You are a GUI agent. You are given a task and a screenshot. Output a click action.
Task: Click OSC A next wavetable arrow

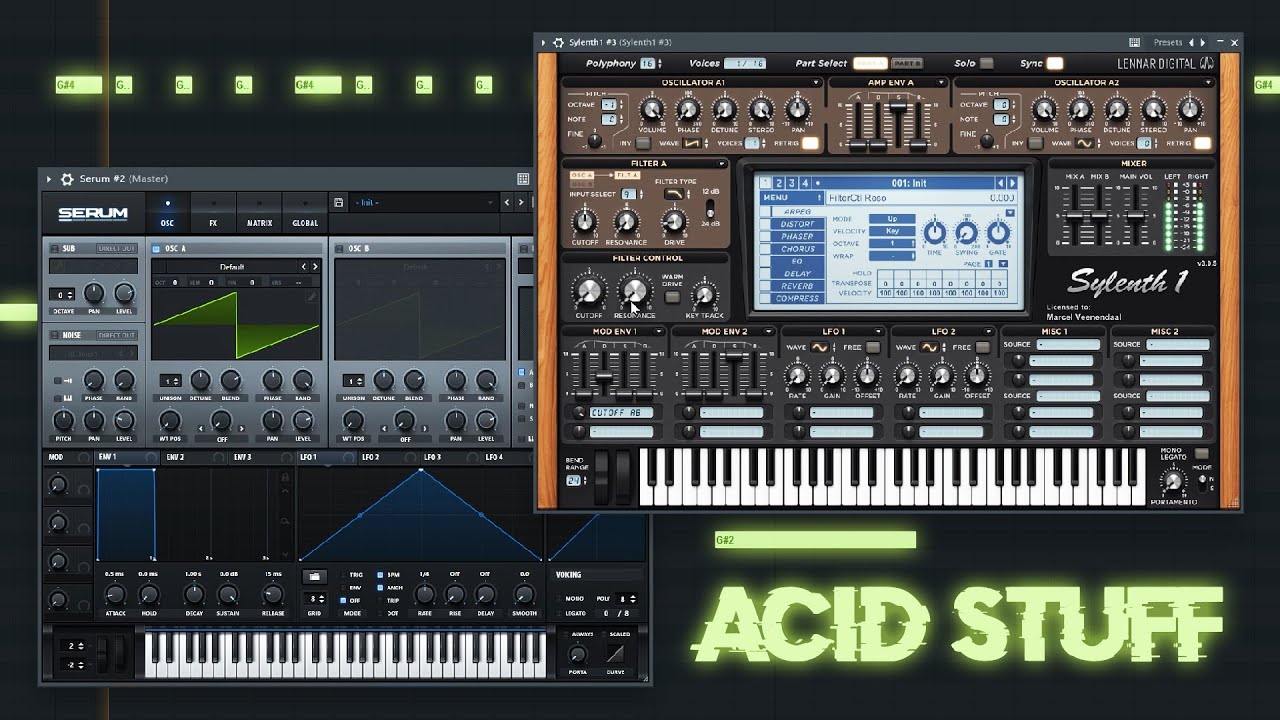point(315,267)
